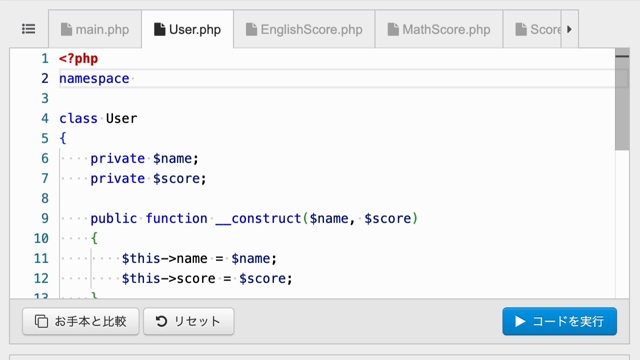Screen dimensions: 640x360
Task: Click the リセット button
Action: (x=189, y=321)
